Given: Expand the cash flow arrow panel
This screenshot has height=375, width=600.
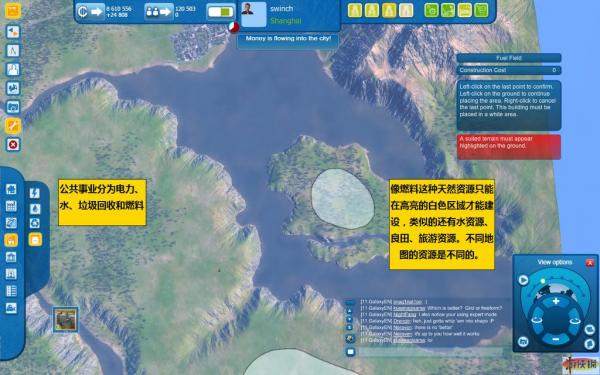Looking at the screenshot, I should 90,11.
